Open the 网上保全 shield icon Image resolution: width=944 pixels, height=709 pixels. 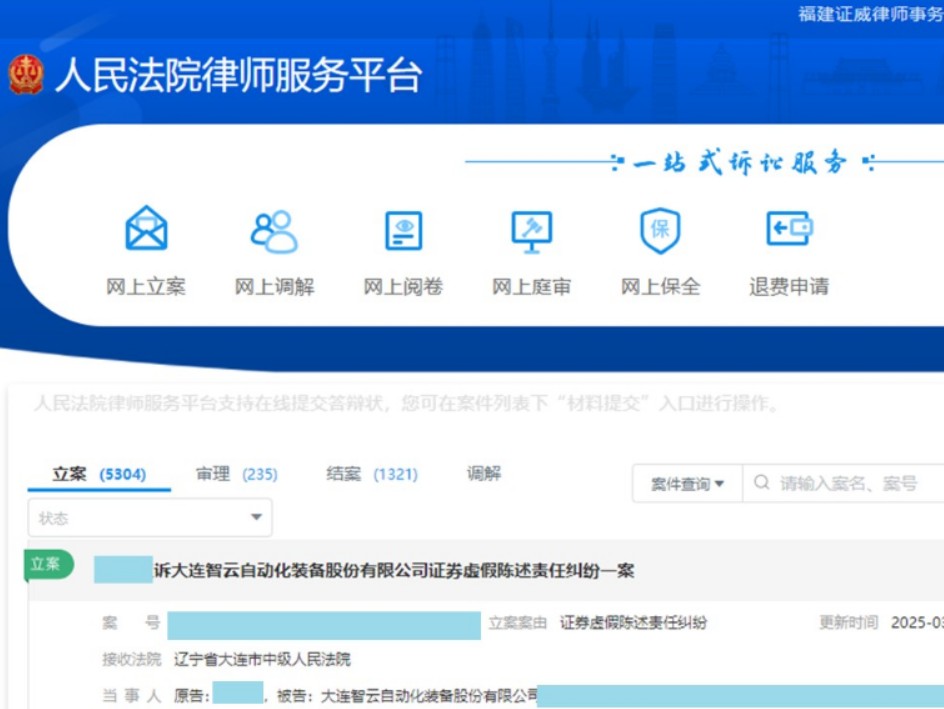(x=660, y=231)
